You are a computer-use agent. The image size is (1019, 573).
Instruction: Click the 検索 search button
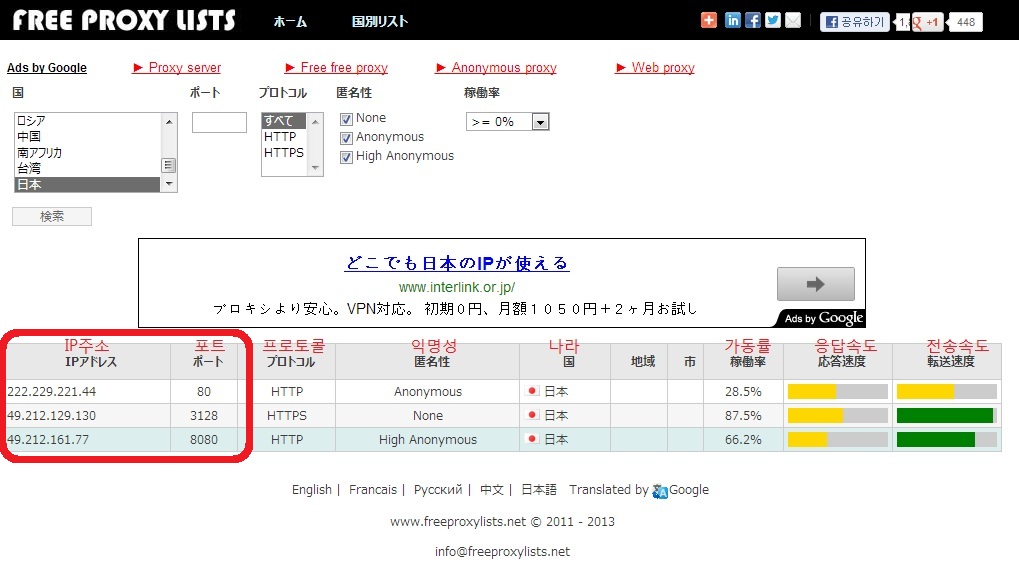52,216
